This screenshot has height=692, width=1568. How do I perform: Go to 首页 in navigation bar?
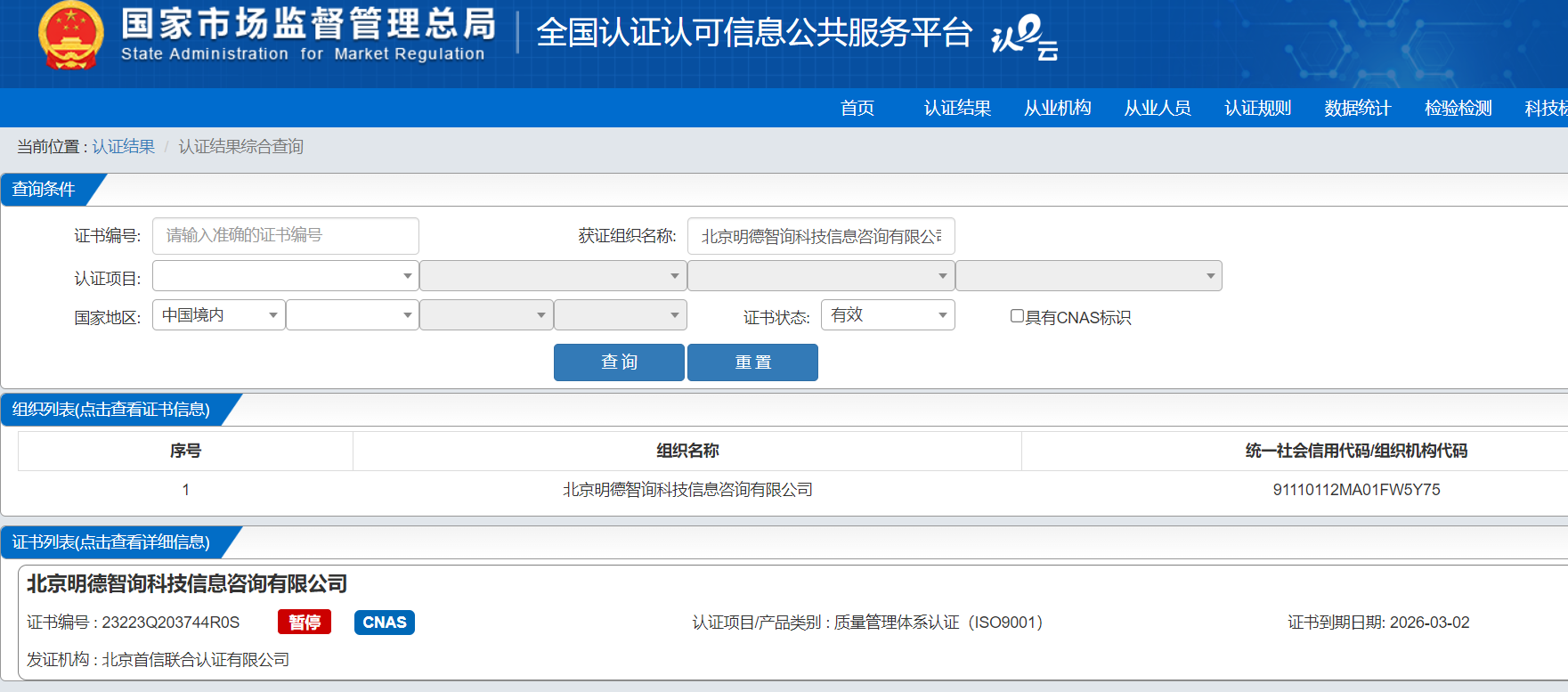point(857,108)
